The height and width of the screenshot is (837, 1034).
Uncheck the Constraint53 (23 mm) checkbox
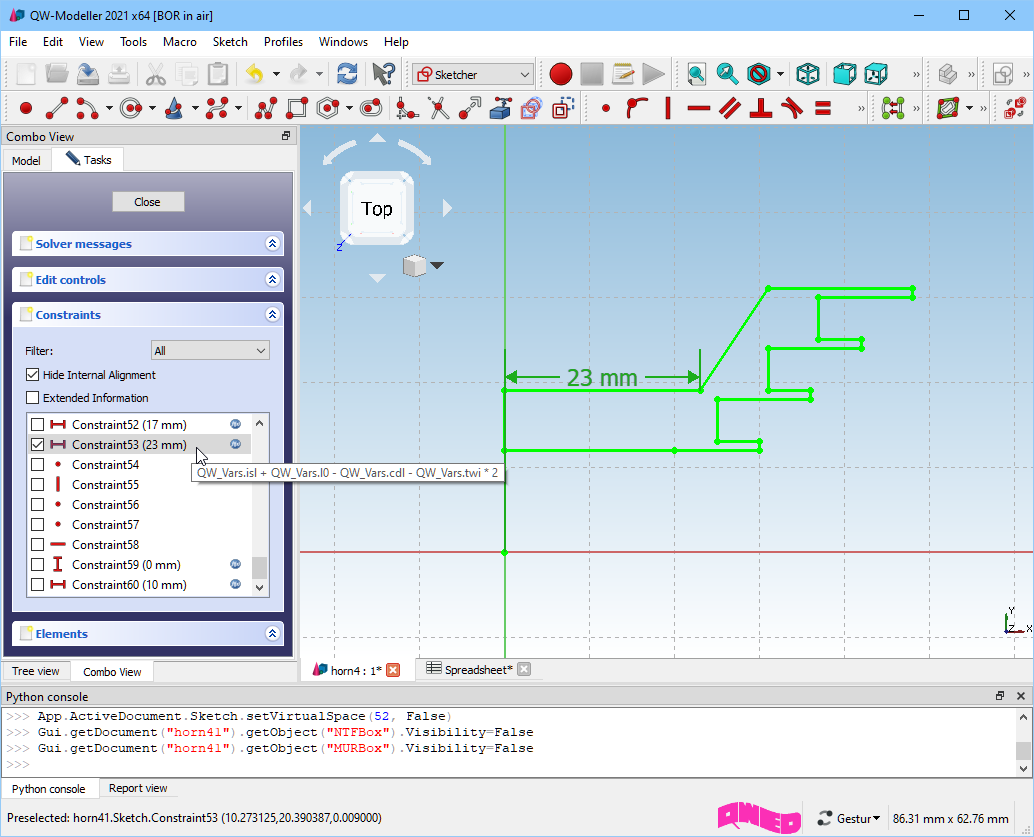38,445
